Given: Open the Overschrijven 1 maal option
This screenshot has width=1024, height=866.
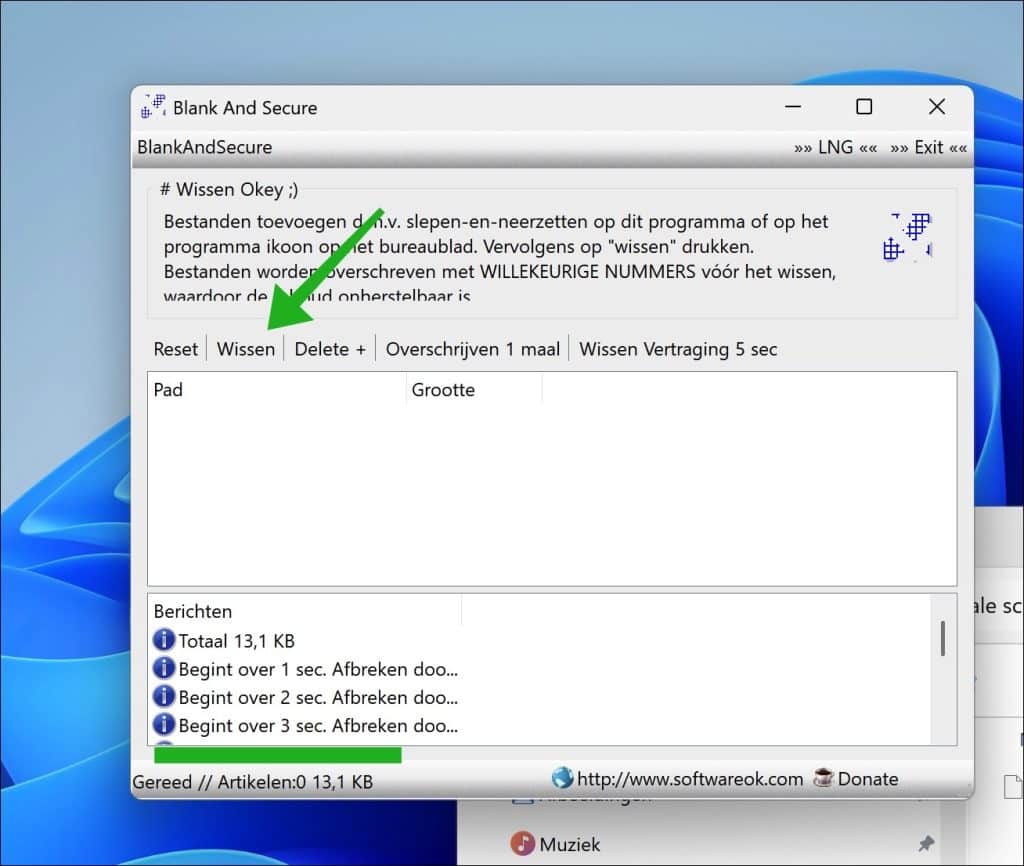Looking at the screenshot, I should click(473, 349).
